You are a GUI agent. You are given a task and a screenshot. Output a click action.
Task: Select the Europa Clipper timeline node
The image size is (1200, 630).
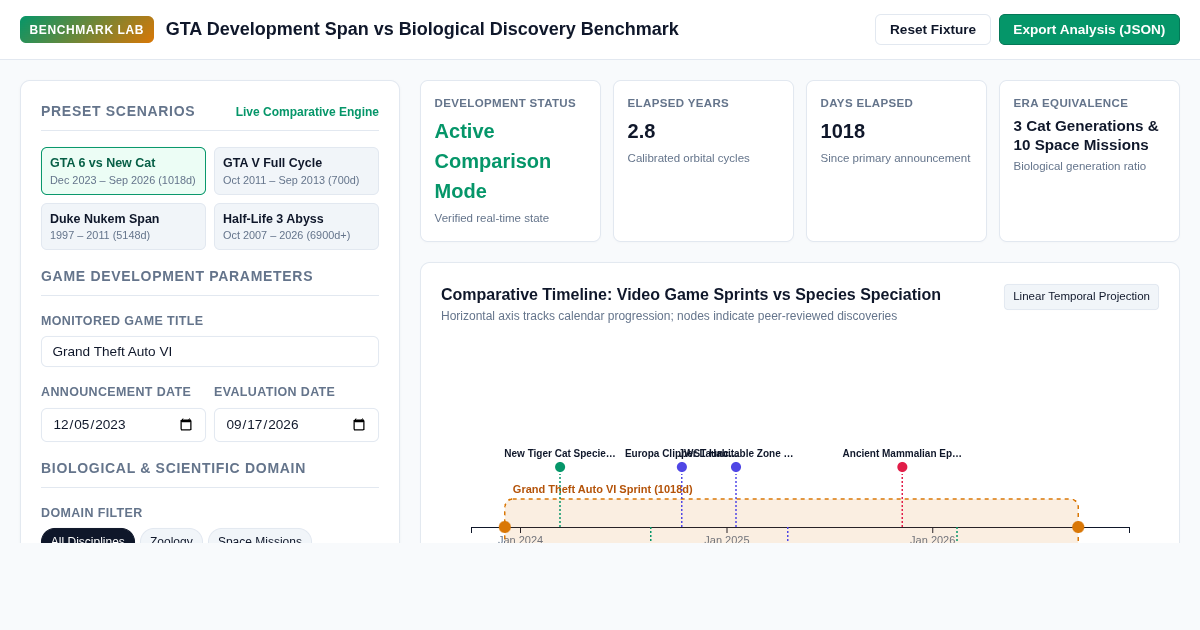(x=682, y=467)
